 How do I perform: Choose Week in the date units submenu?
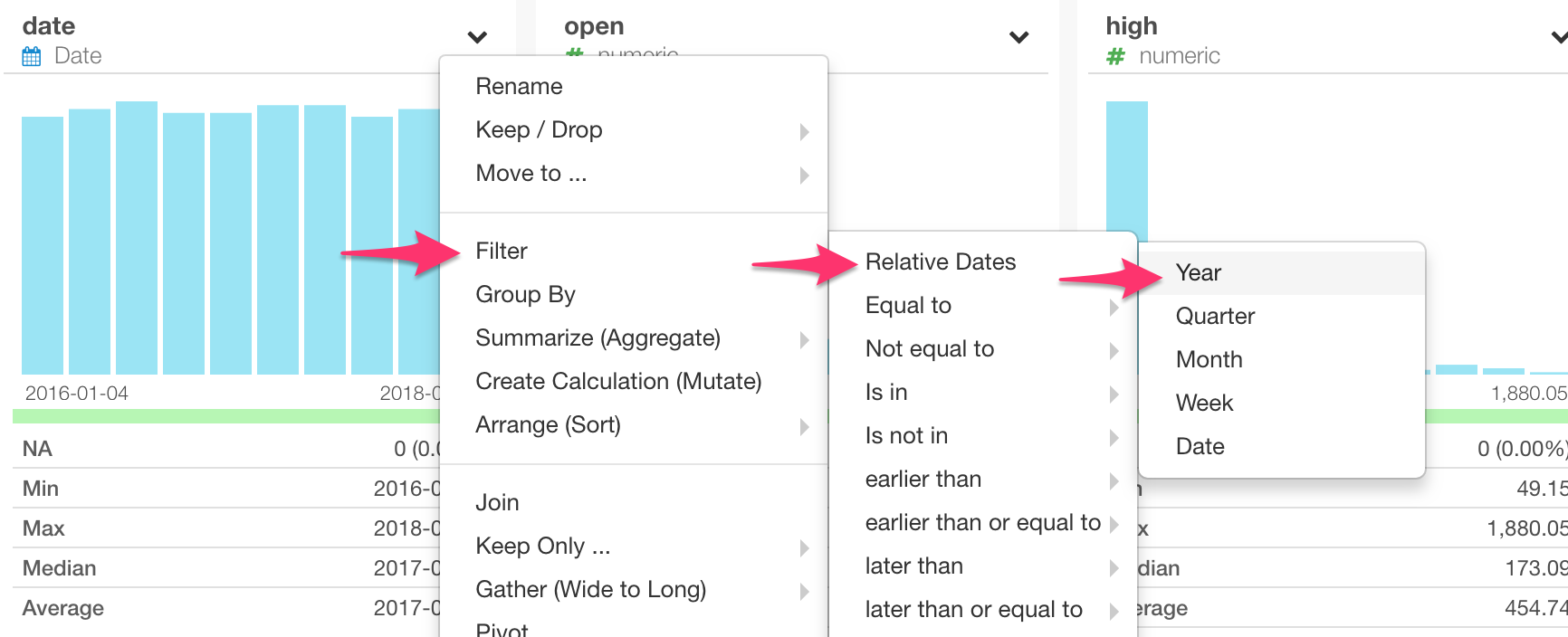point(1204,403)
